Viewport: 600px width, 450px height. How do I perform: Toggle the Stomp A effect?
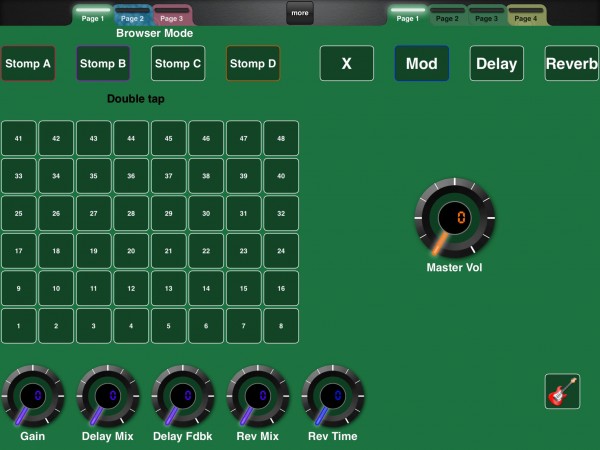point(28,63)
